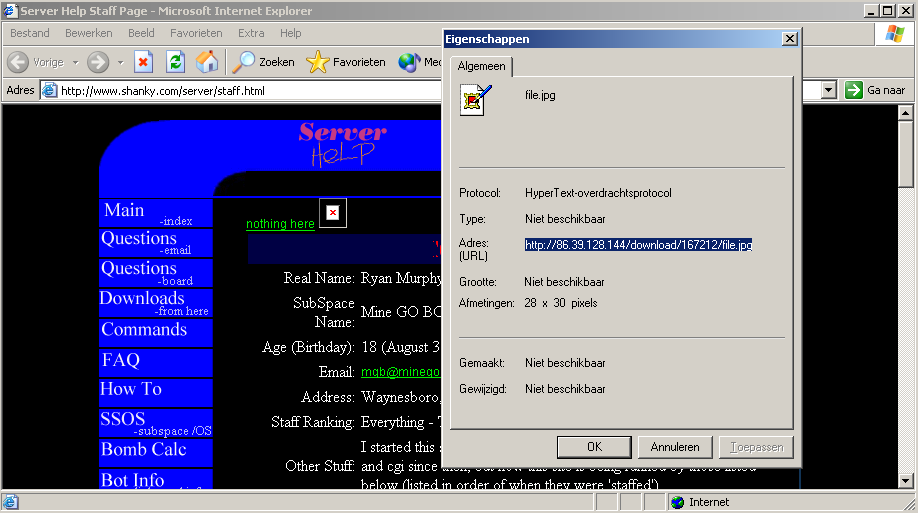Click the file.jpg image file icon
Viewport: 918px width, 513px height.
[x=475, y=100]
